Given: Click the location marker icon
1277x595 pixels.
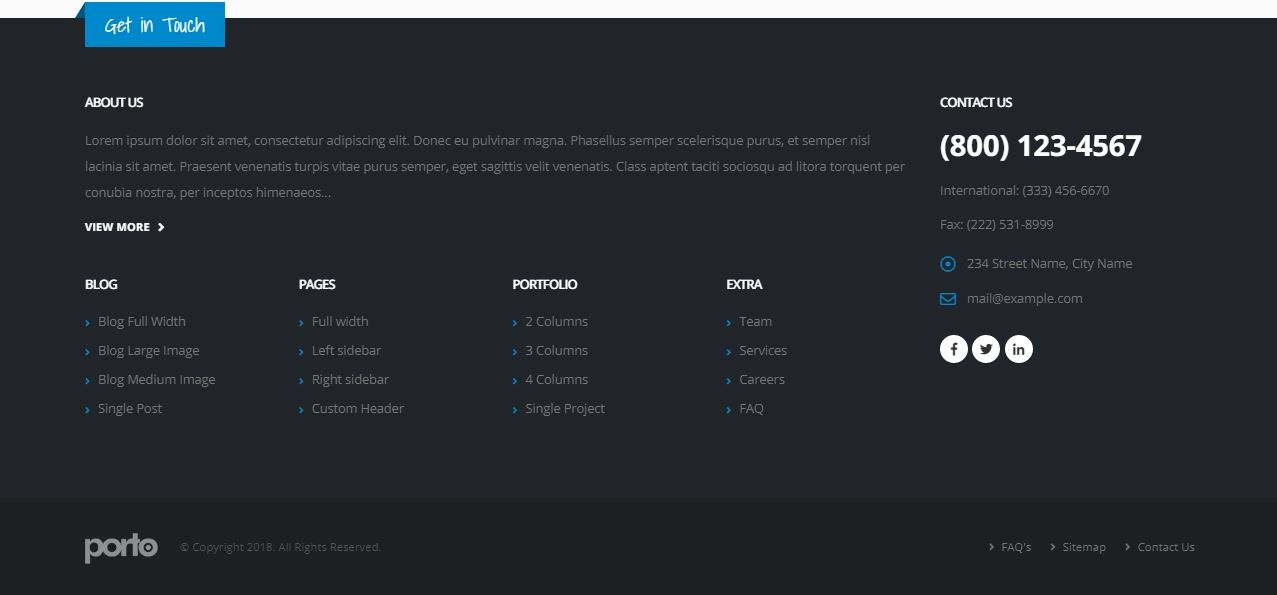Looking at the screenshot, I should [x=948, y=264].
